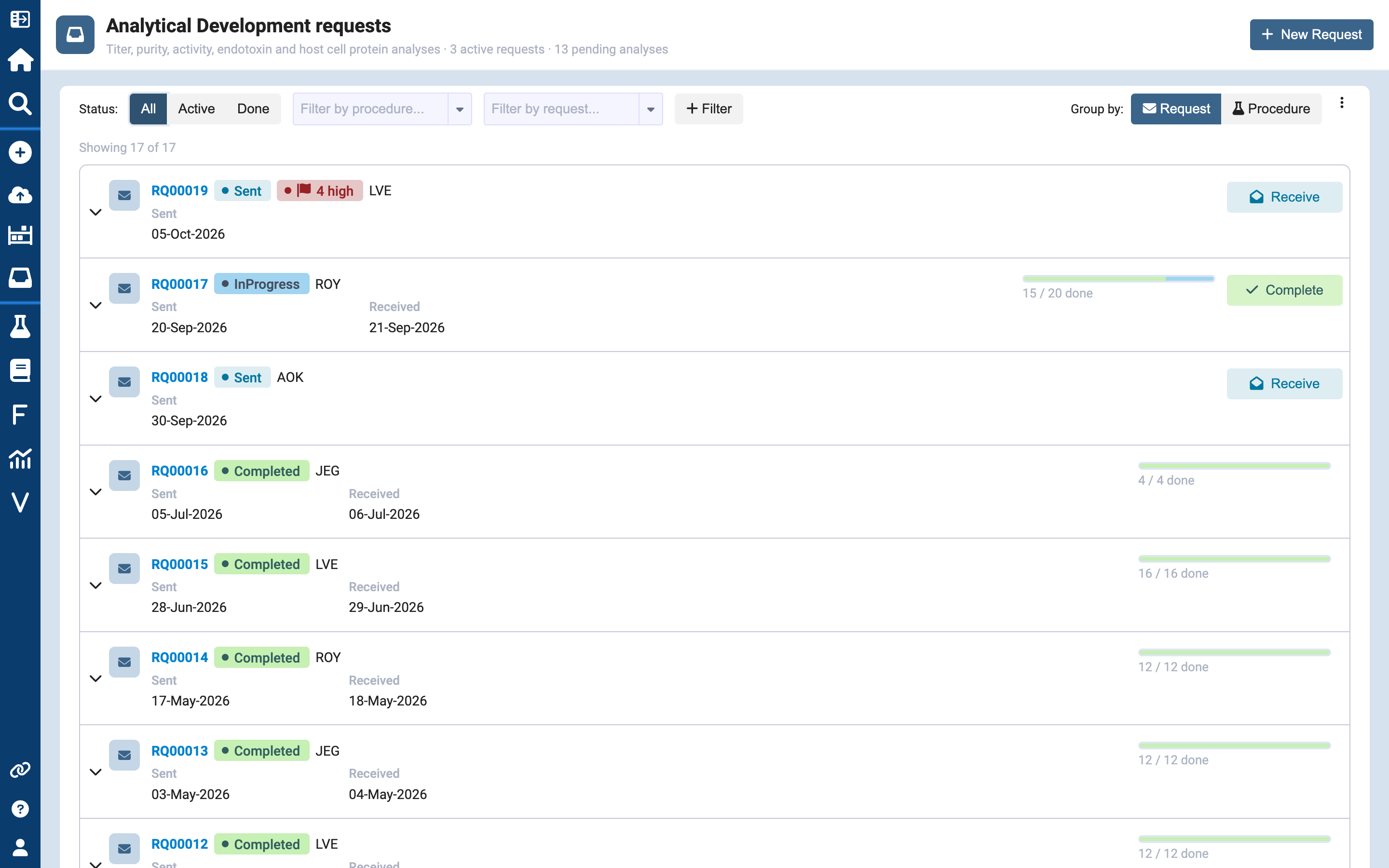Click the F letter icon in sidebar
This screenshot has width=1389, height=868.
coord(20,415)
